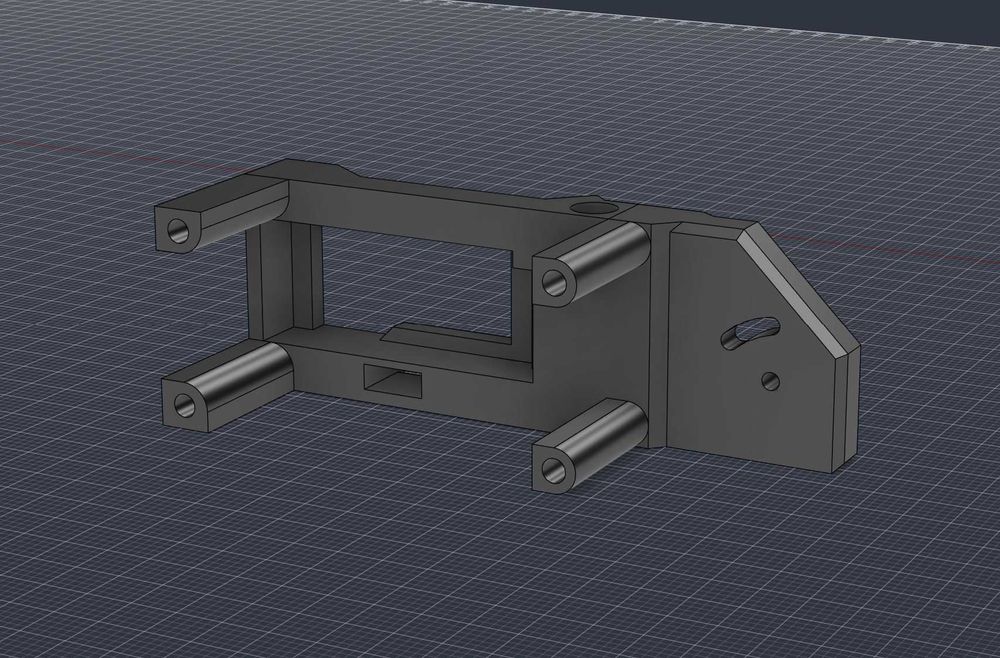Select the curved slot on the side plate
The width and height of the screenshot is (1000, 658).
750,332
